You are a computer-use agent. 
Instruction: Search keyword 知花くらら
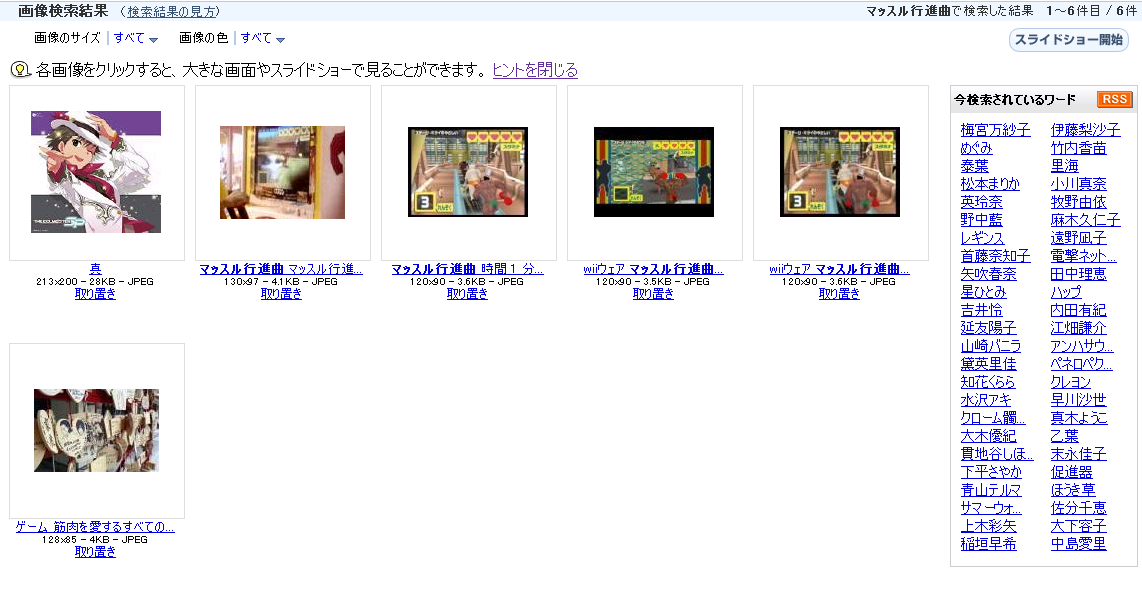988,382
